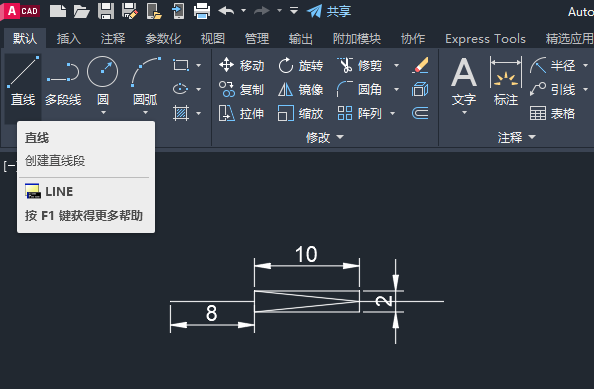Expand the Circle (圆) options dropdown
594x389 pixels.
tap(103, 113)
